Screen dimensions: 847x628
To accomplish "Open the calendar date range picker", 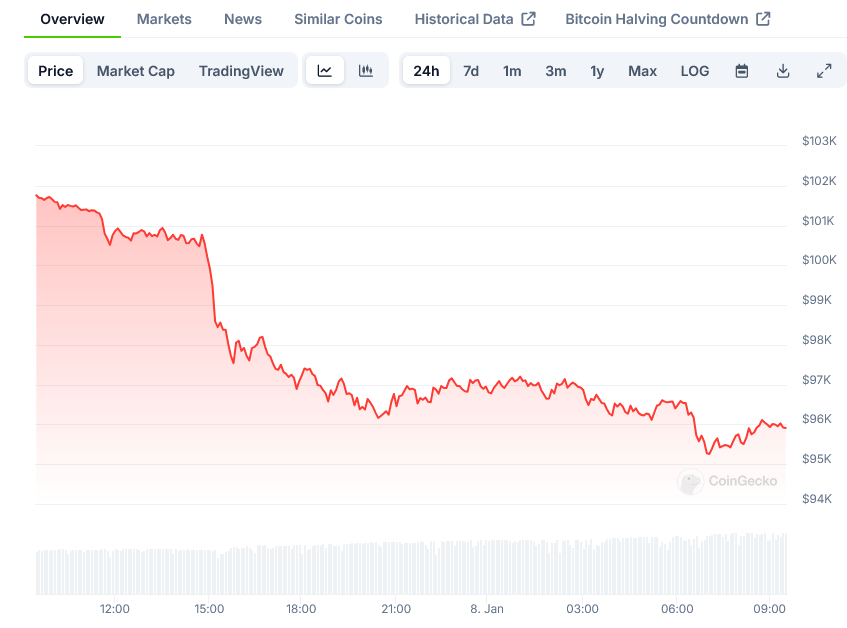I will 741,71.
